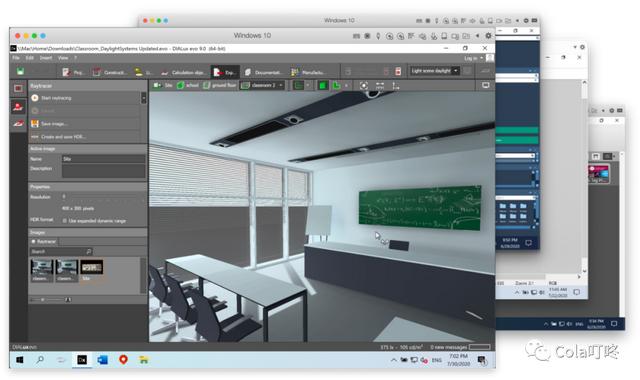Click the Start raytracing play icon
The image size is (640, 380).
coord(35,98)
